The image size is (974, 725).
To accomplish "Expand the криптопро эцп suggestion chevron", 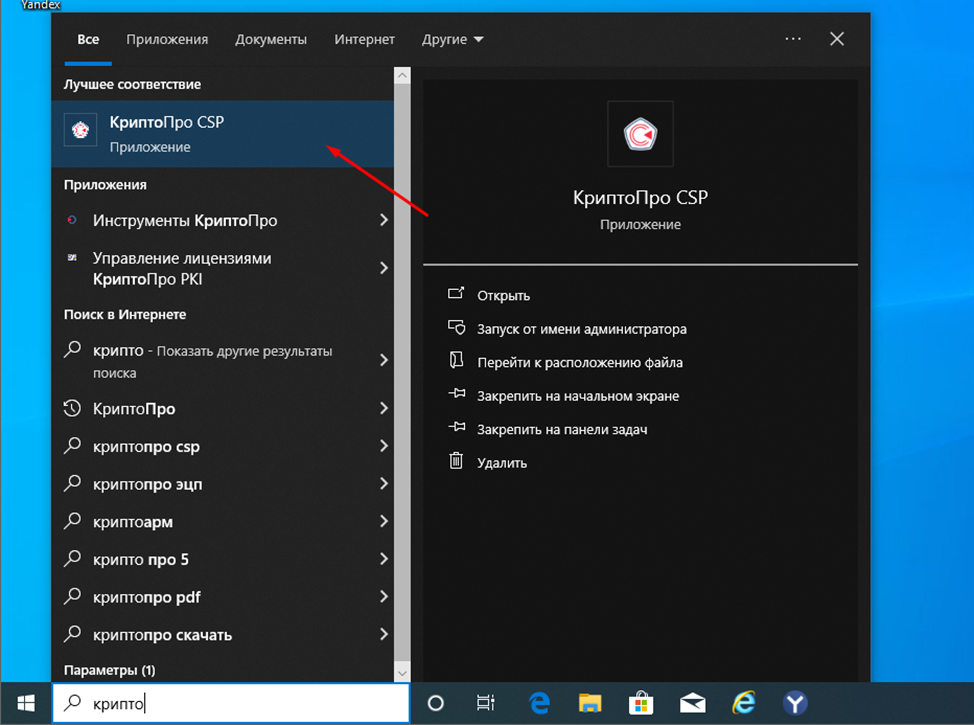I will 384,483.
